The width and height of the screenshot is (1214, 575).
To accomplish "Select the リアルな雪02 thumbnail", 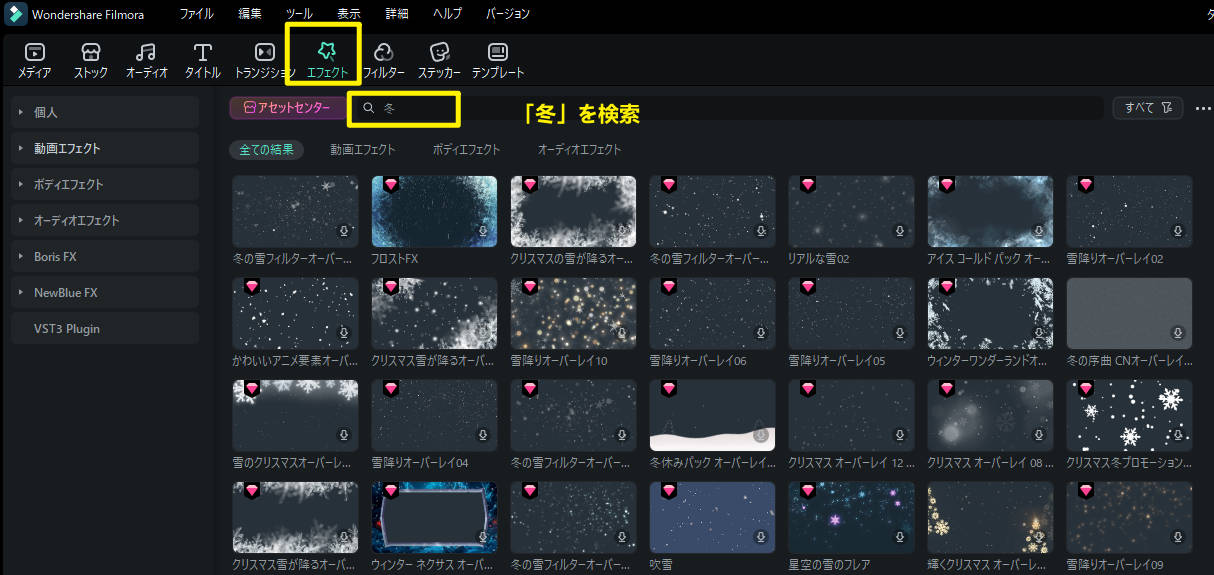I will (x=851, y=211).
